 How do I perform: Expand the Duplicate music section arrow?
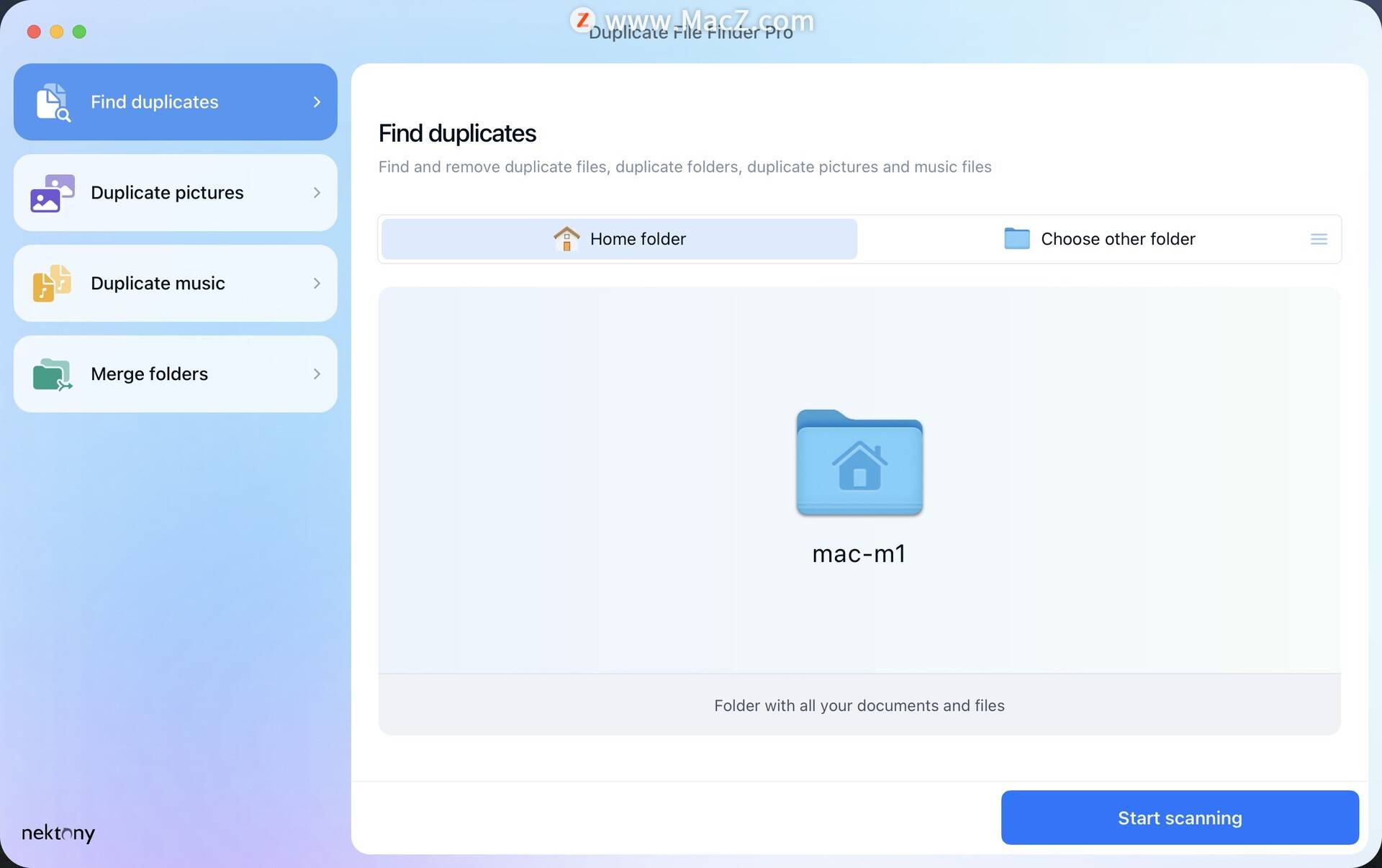pos(315,283)
